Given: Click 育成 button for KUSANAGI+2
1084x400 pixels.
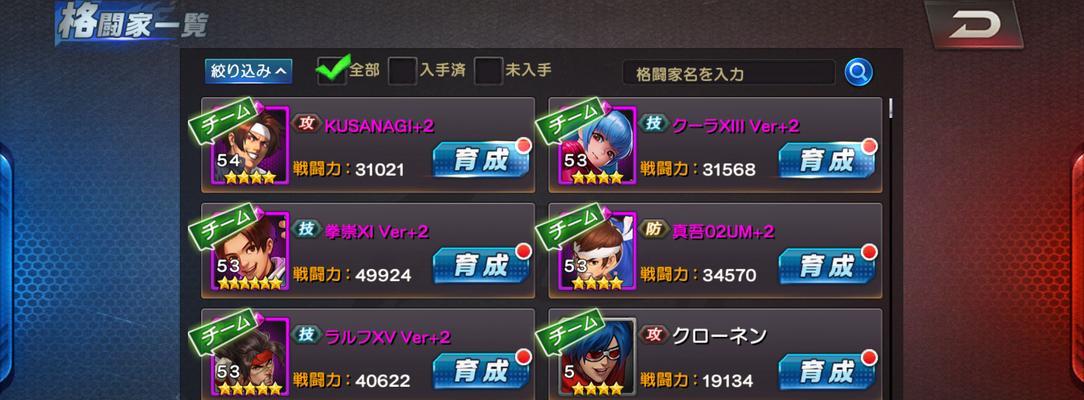Looking at the screenshot, I should [481, 160].
